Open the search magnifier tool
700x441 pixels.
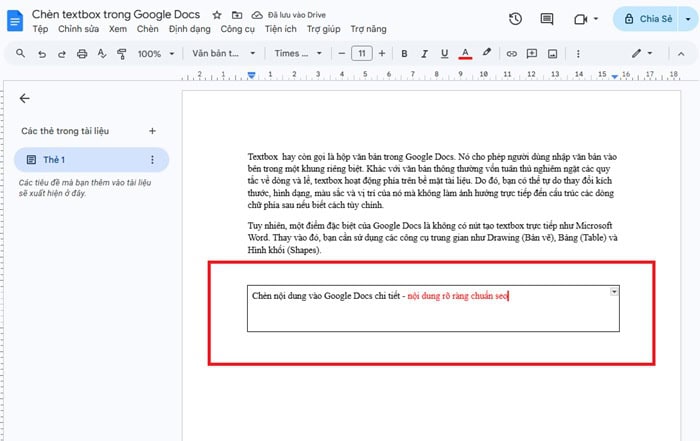tap(21, 54)
